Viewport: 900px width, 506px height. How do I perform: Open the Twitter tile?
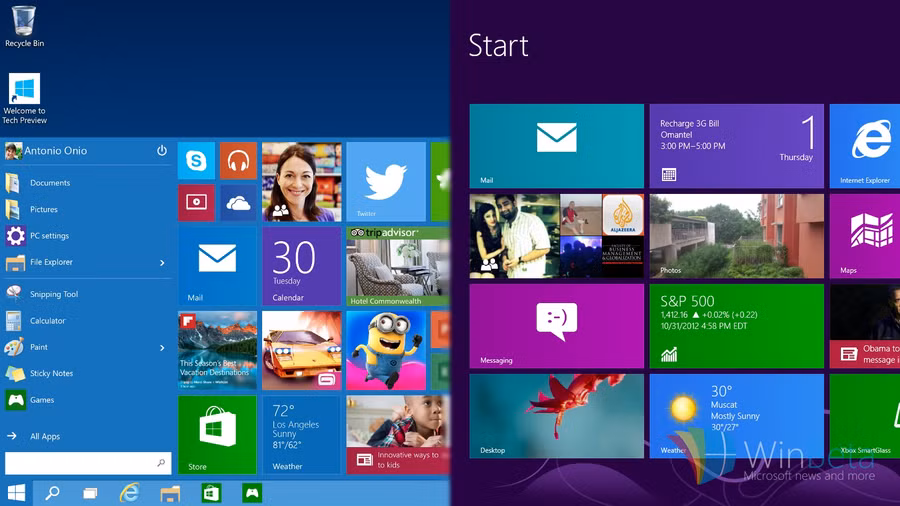coord(386,182)
